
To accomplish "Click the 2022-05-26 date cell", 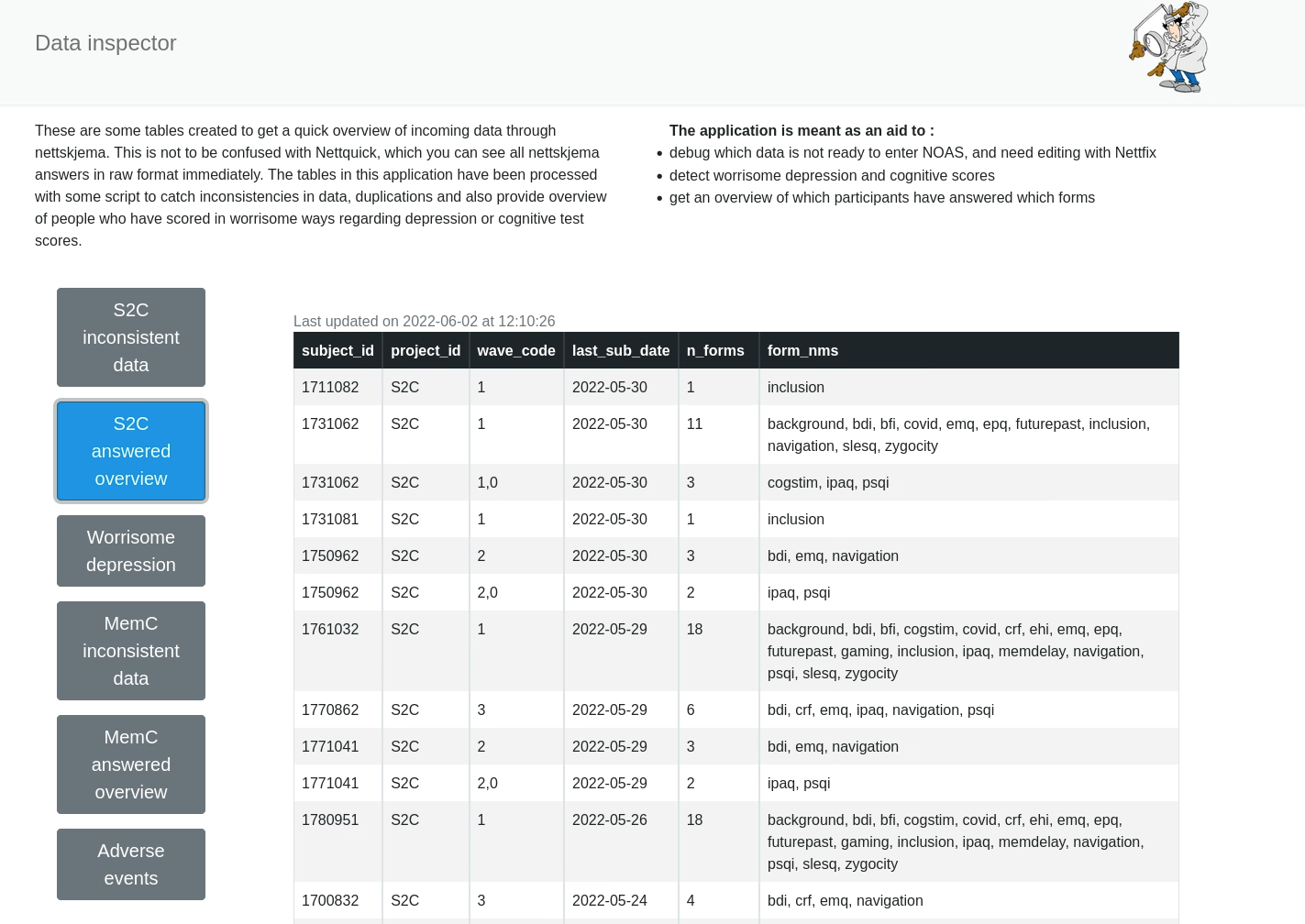I will [610, 820].
